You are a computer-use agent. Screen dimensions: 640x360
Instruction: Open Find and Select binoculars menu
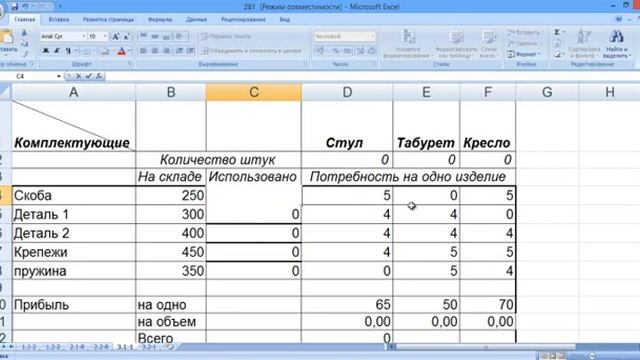pyautogui.click(x=616, y=44)
